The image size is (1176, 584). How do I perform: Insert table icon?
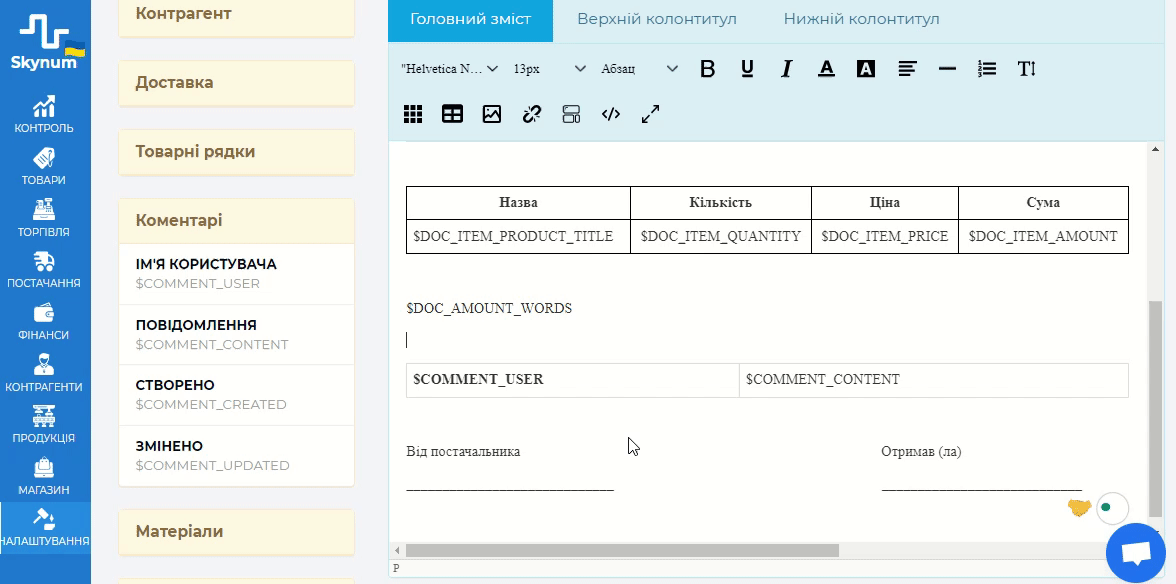(452, 114)
